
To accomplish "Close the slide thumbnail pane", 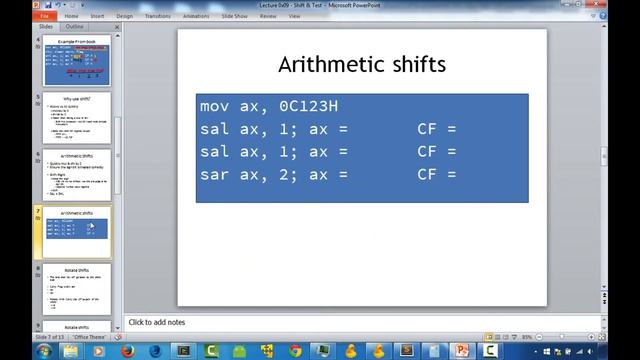I will 117,27.
